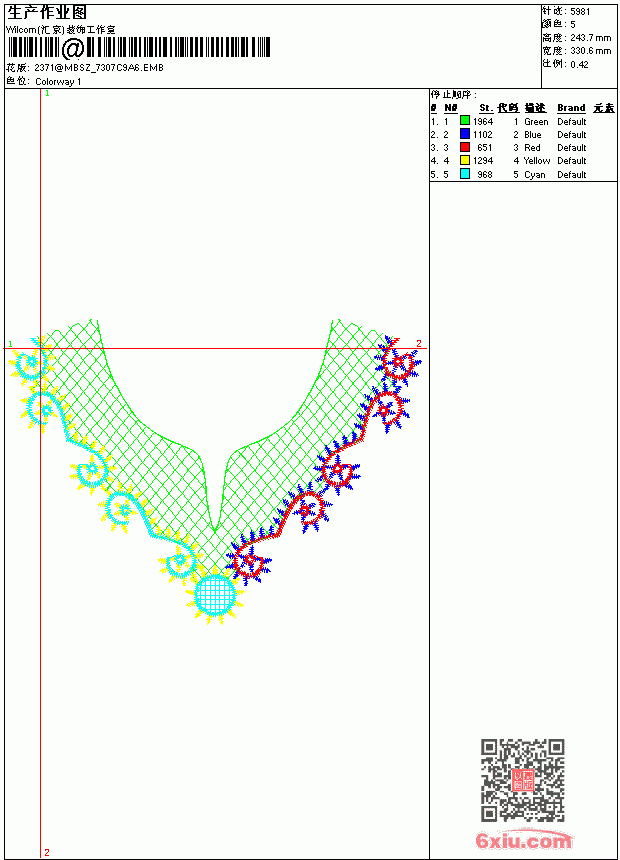Viewport: 620px width, 860px height.
Task: Click the yellow color swatch in stop sequence
Action: pyautogui.click(x=465, y=161)
